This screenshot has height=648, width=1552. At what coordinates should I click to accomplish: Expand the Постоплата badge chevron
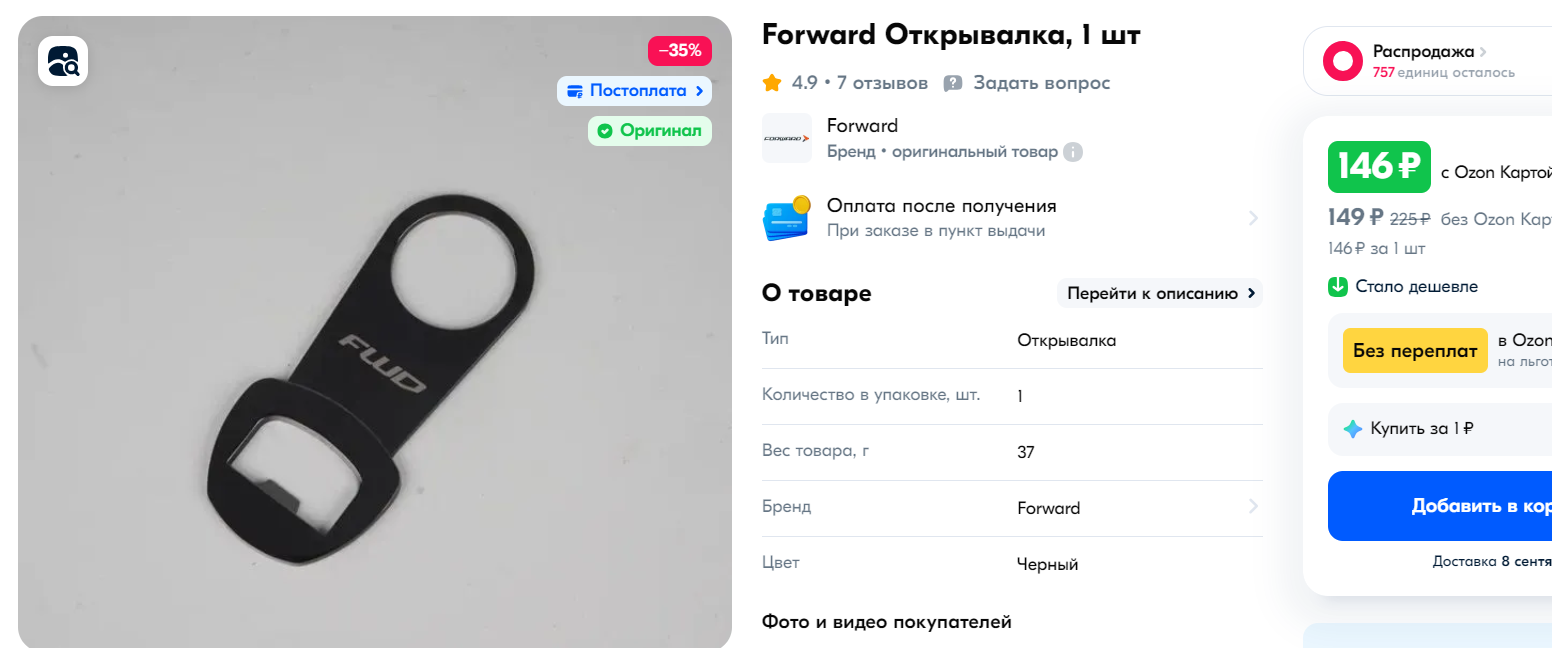coord(700,91)
